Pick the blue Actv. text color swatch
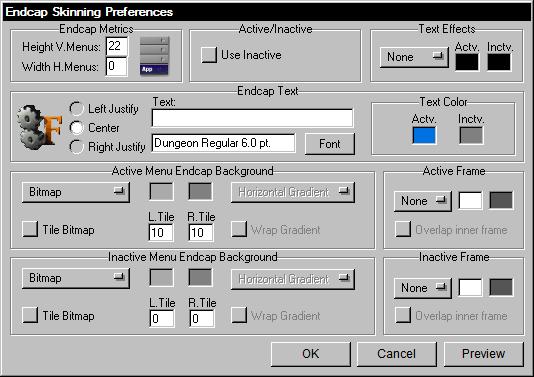This screenshot has height=377, width=534. click(x=424, y=135)
